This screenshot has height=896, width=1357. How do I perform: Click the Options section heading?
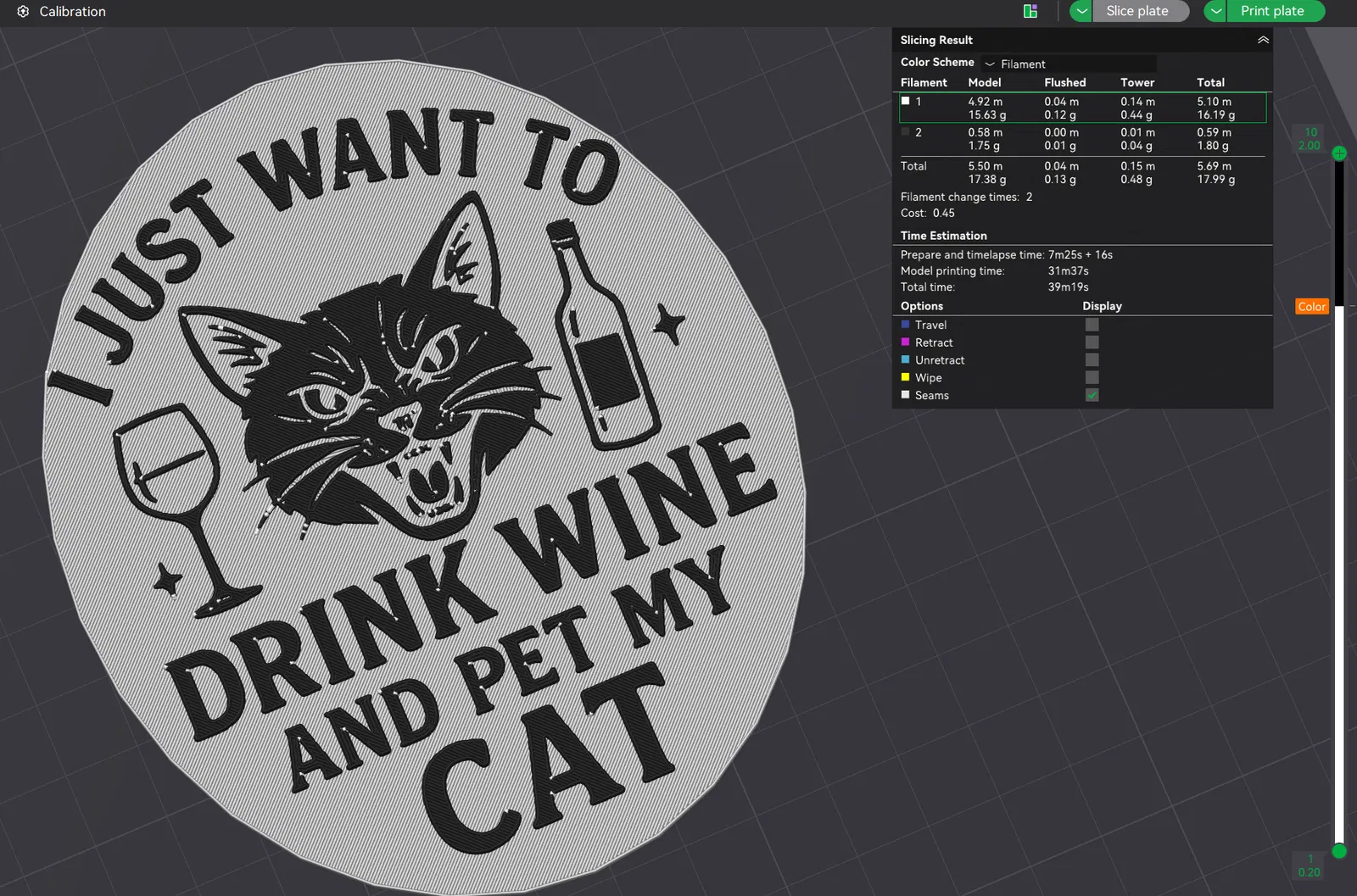point(922,306)
